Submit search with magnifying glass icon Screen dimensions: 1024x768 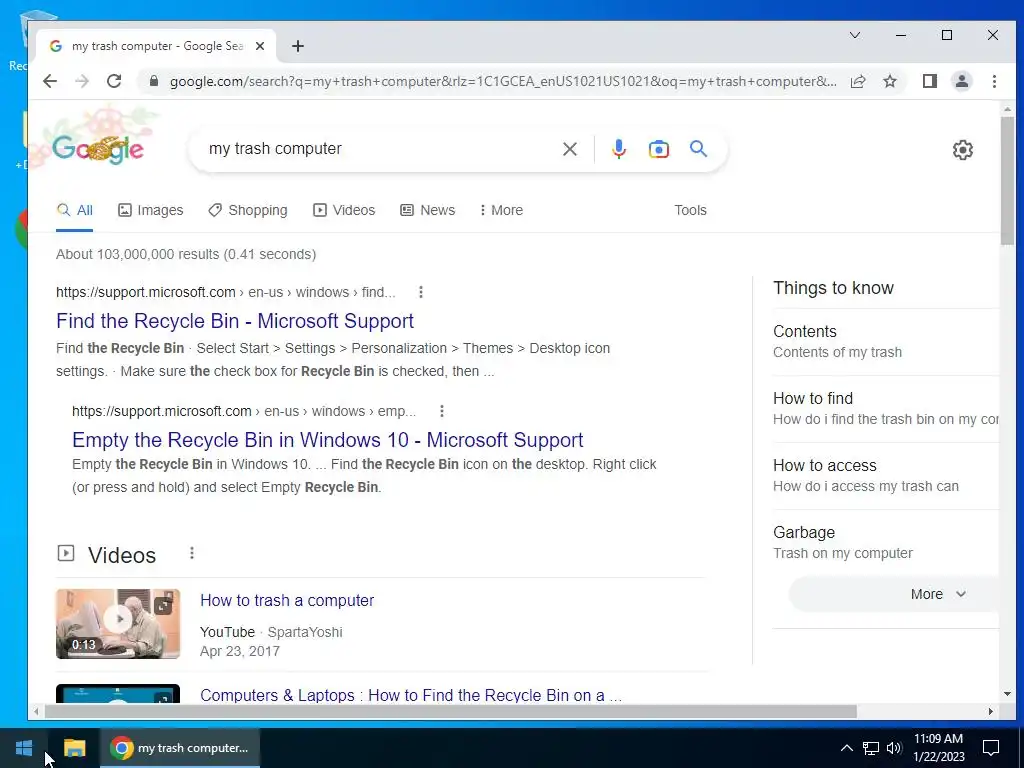point(698,149)
